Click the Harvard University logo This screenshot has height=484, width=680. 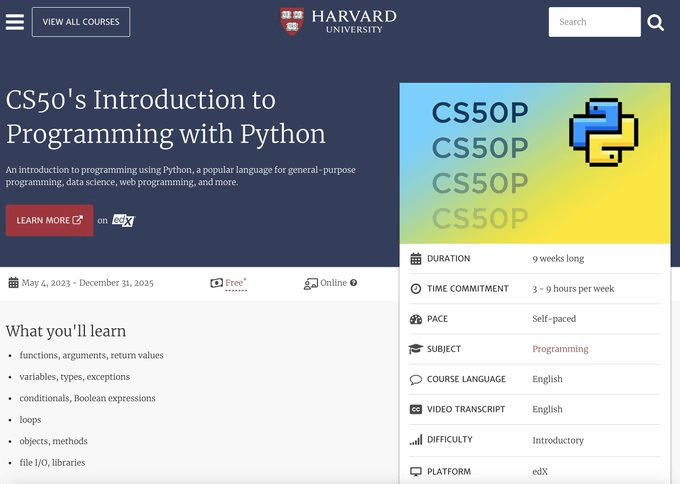(x=338, y=21)
